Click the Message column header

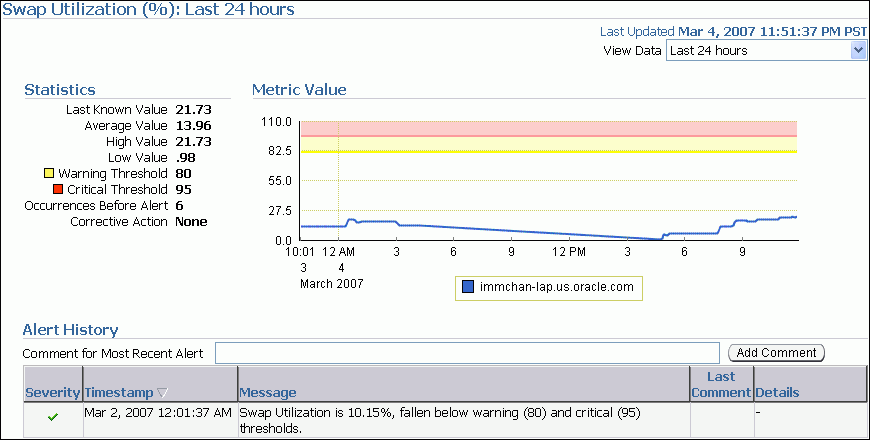268,393
